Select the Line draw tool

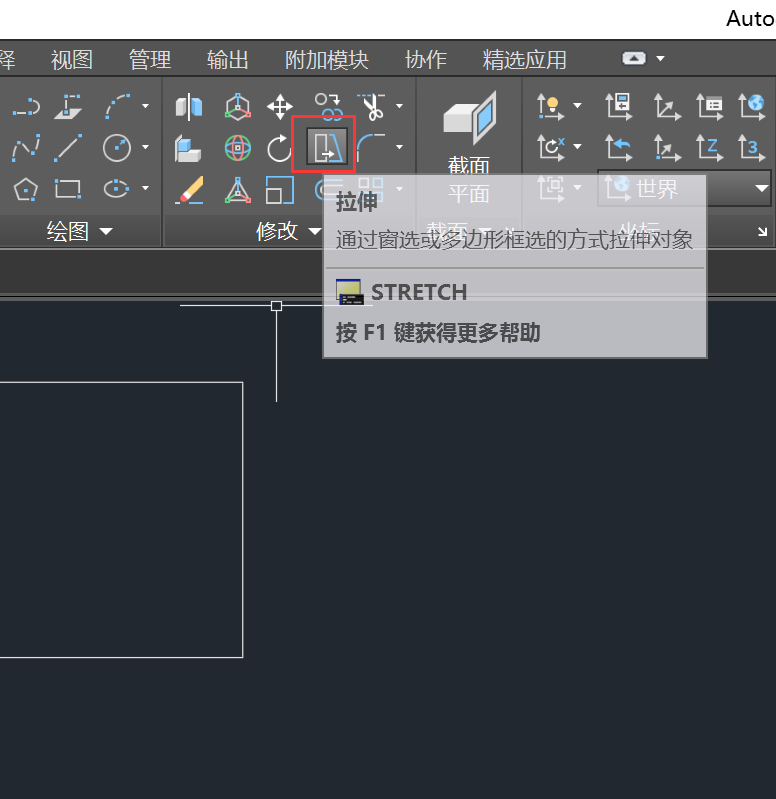pyautogui.click(x=68, y=148)
